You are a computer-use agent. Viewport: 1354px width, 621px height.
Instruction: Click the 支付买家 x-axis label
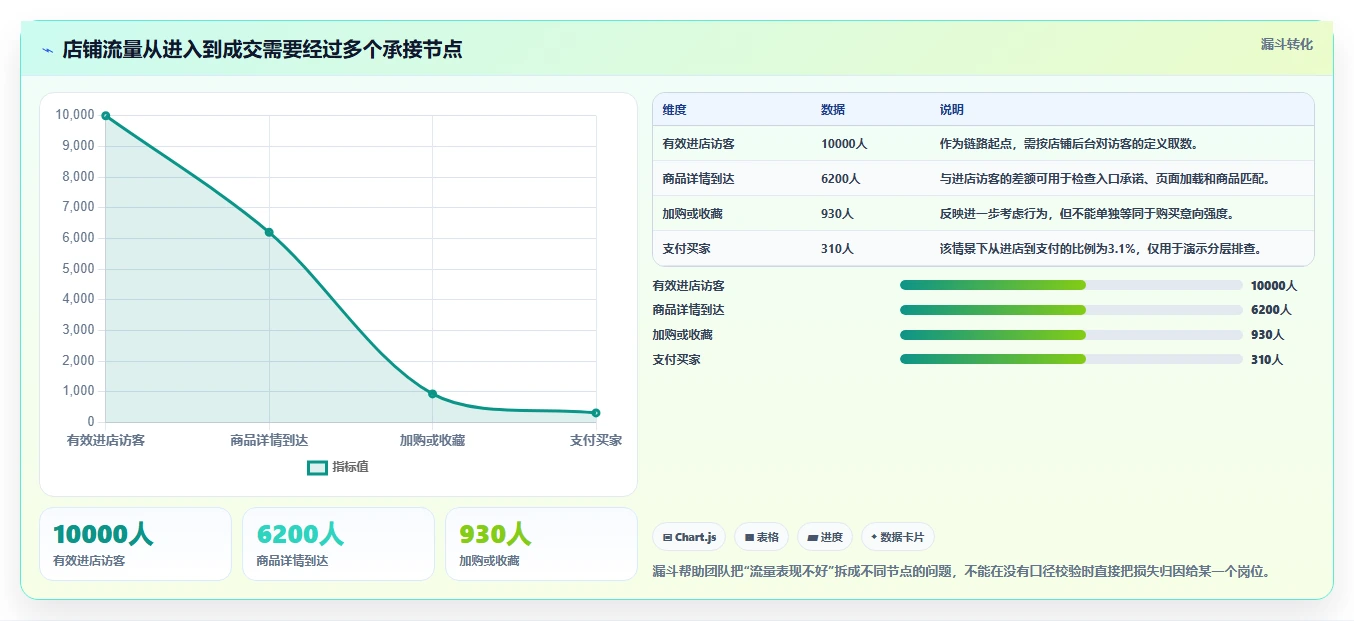(596, 440)
